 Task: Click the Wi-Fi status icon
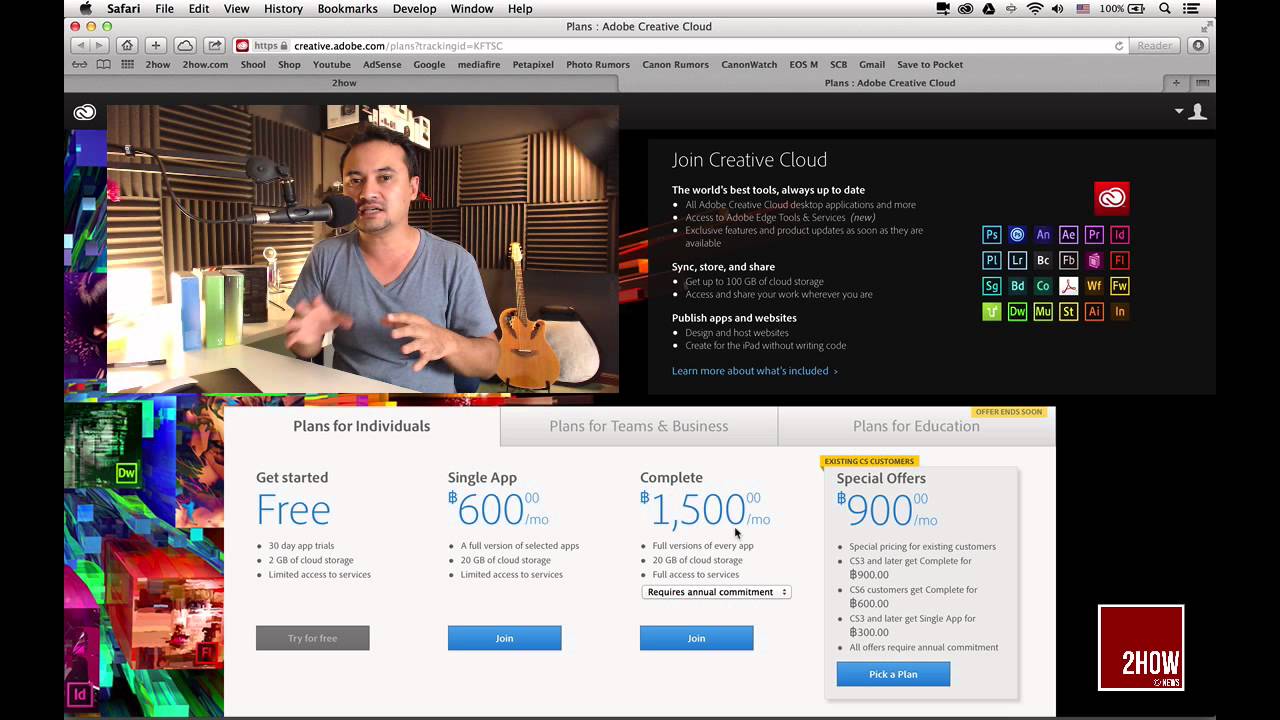1035,9
